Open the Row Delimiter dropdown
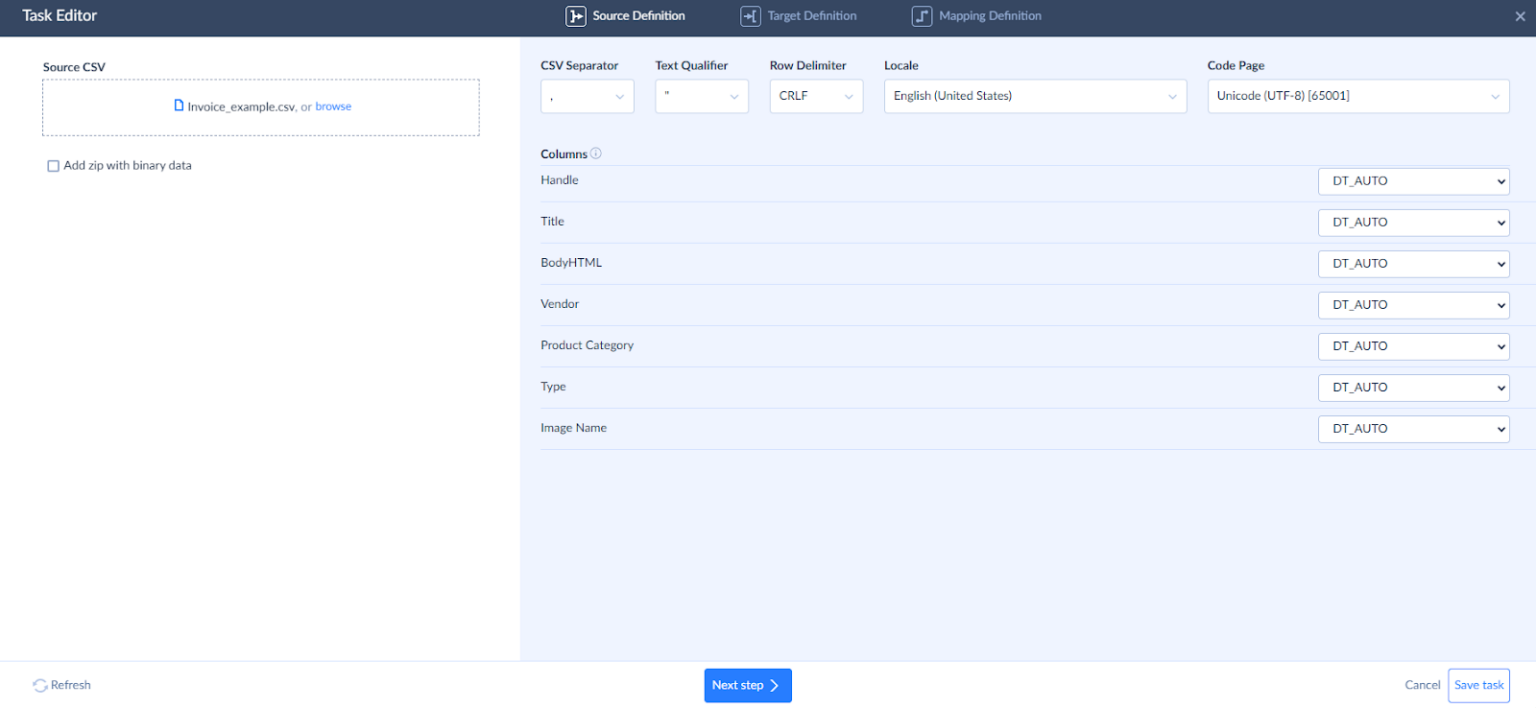Image resolution: width=1536 pixels, height=708 pixels. [x=816, y=96]
